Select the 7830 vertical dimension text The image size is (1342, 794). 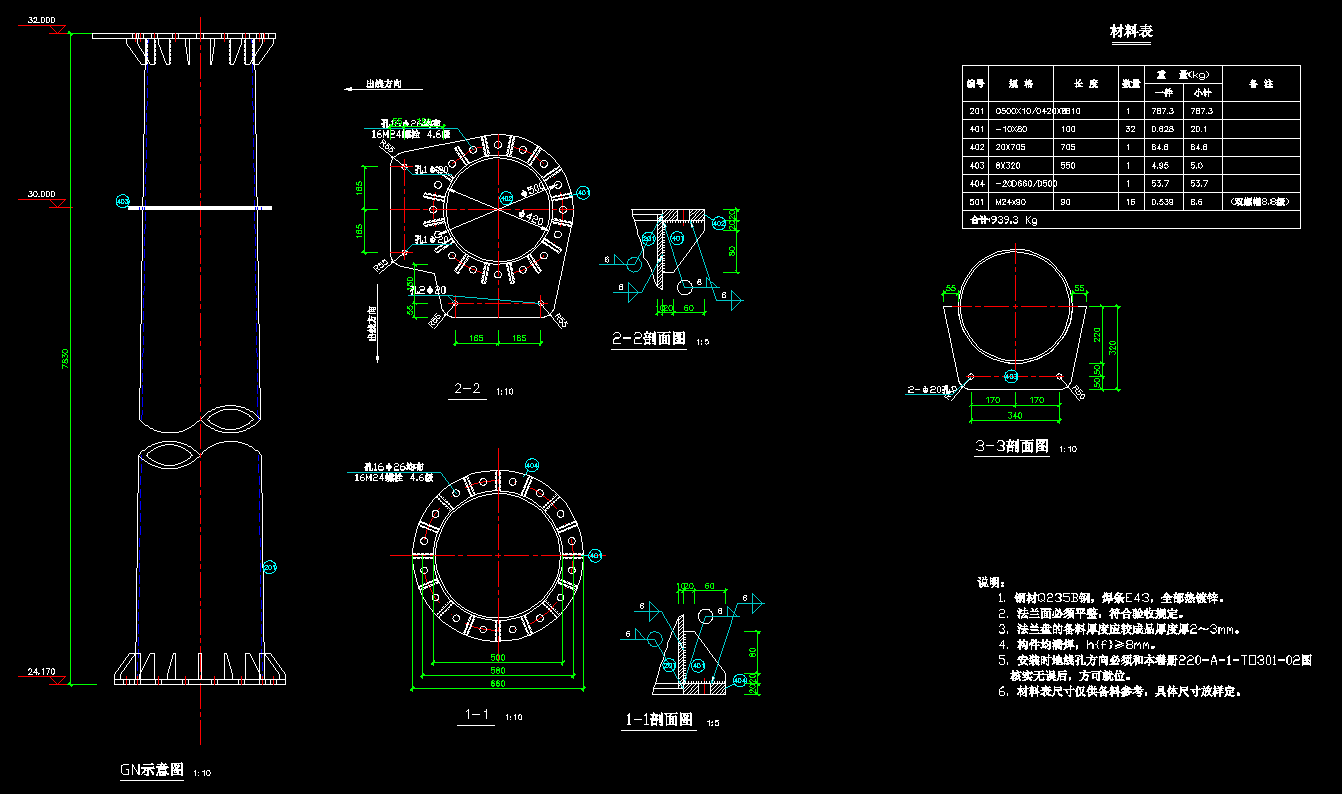click(64, 358)
